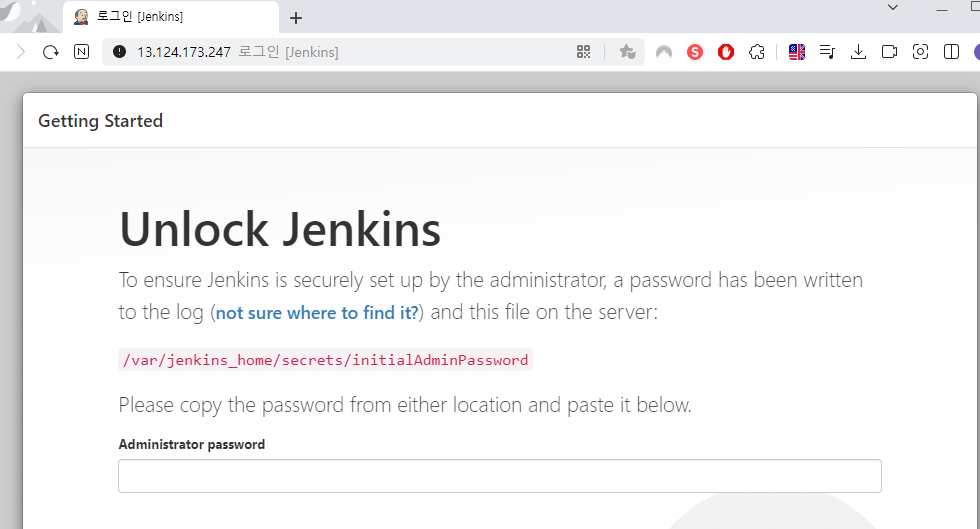Click the address bar URL 13.124.173.247
Image resolution: width=980 pixels, height=529 pixels.
point(184,52)
